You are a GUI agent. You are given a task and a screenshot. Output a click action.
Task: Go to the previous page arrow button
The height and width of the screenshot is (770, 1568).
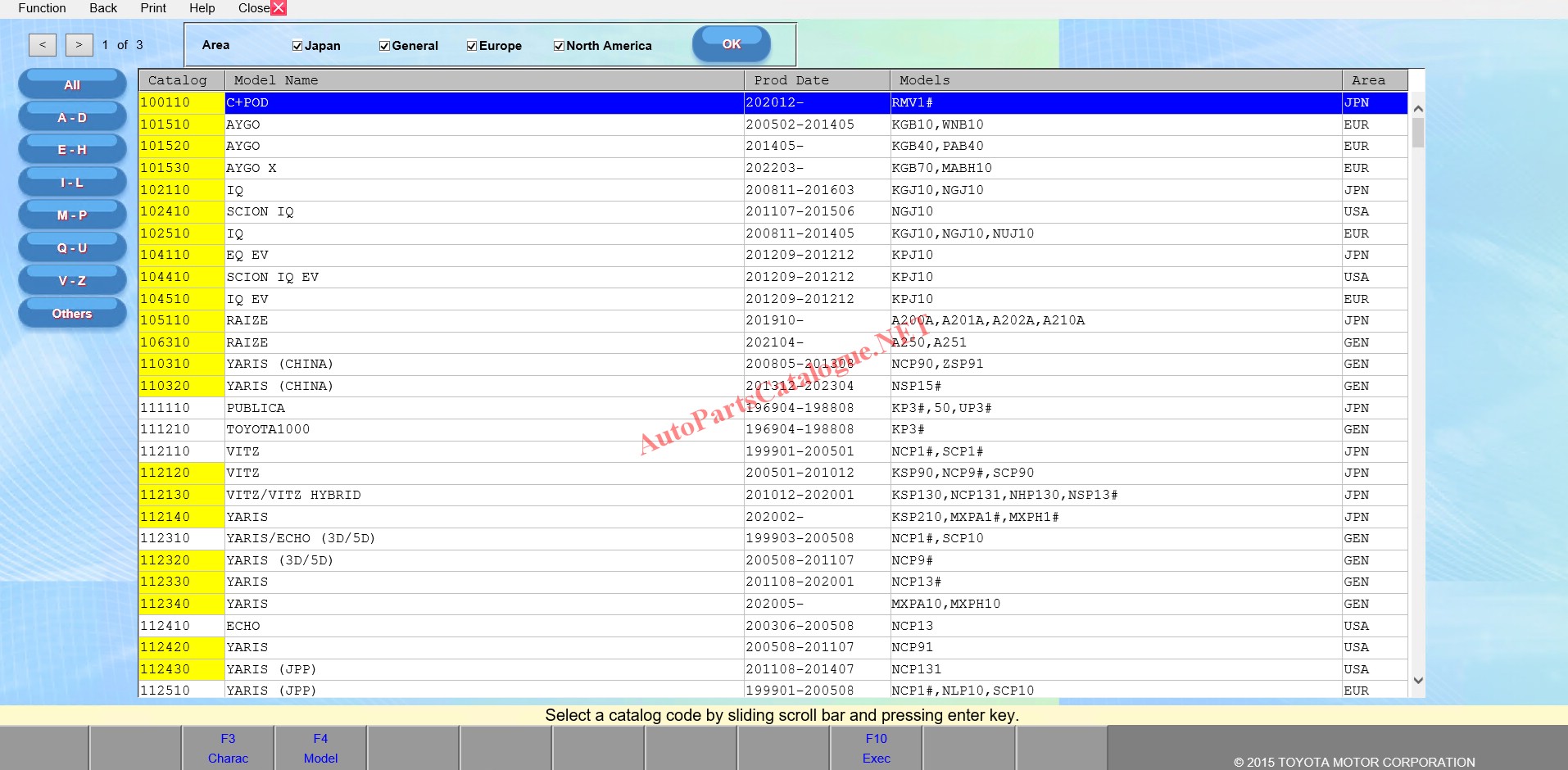click(43, 45)
